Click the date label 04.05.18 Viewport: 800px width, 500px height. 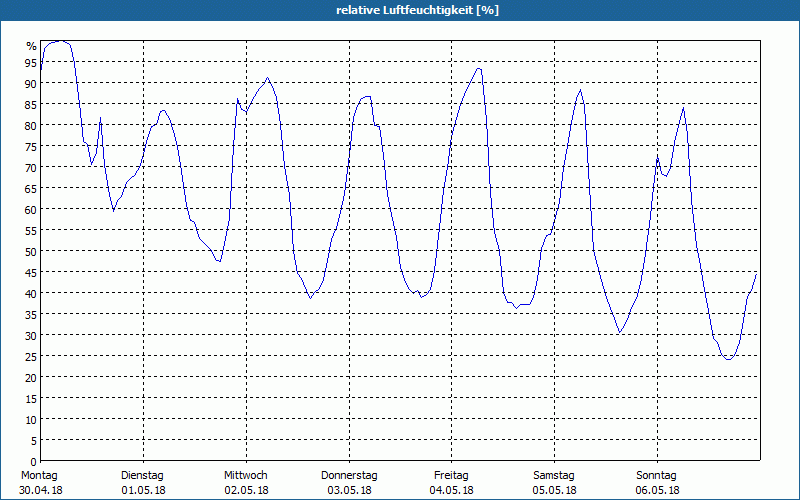452,490
